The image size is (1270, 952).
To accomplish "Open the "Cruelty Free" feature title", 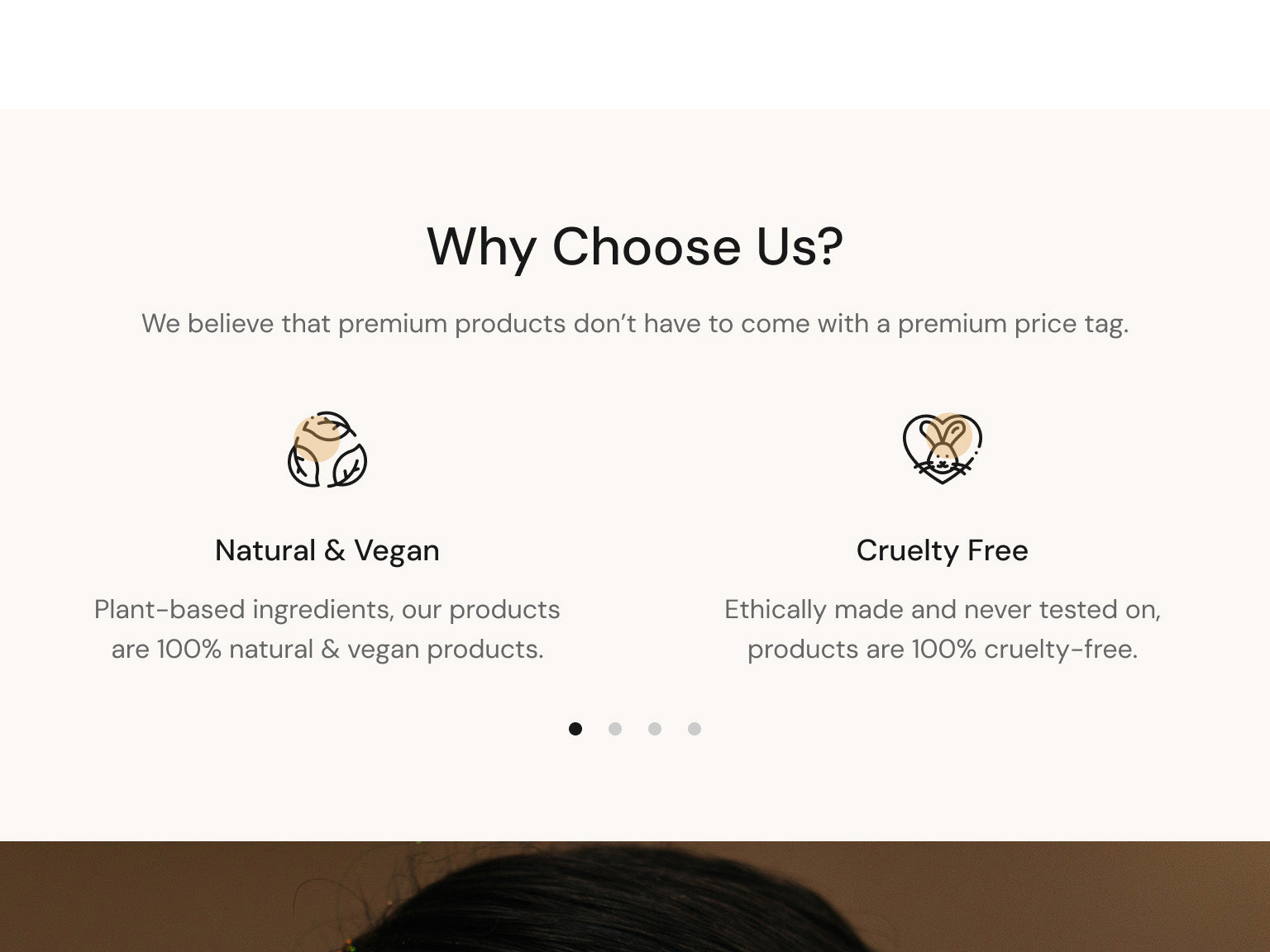I will (942, 550).
